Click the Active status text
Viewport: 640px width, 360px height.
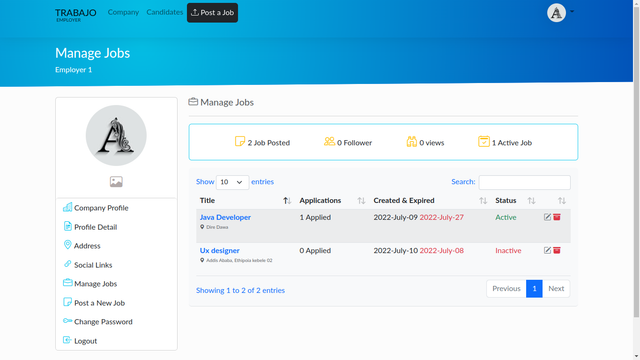click(x=506, y=217)
